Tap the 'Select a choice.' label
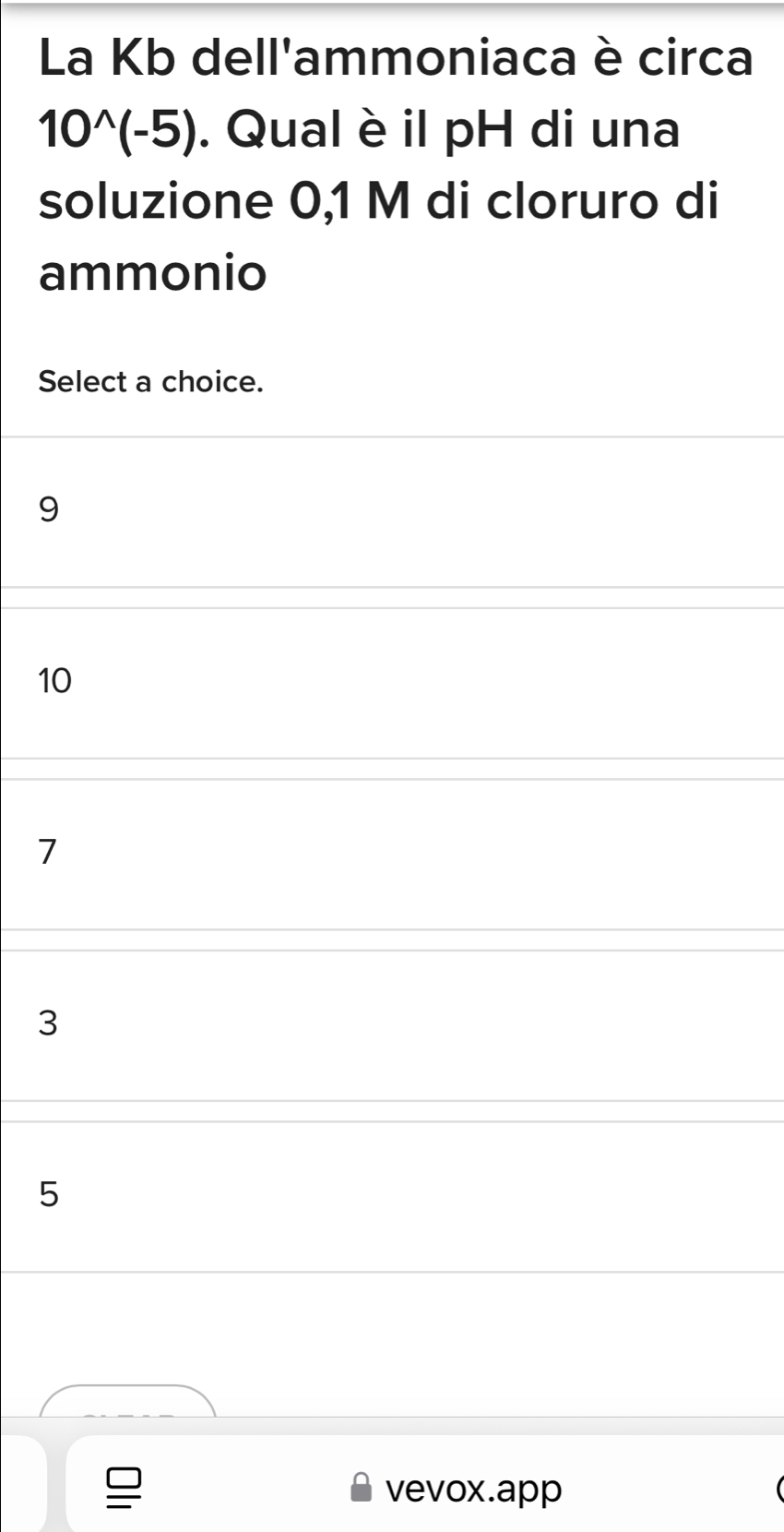This screenshot has height=1532, width=784. pyautogui.click(x=151, y=381)
